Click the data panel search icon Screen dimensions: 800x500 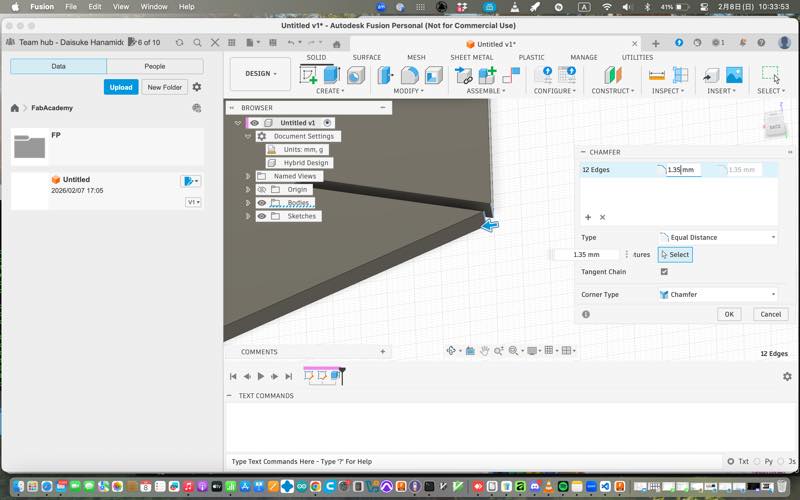pos(197,42)
